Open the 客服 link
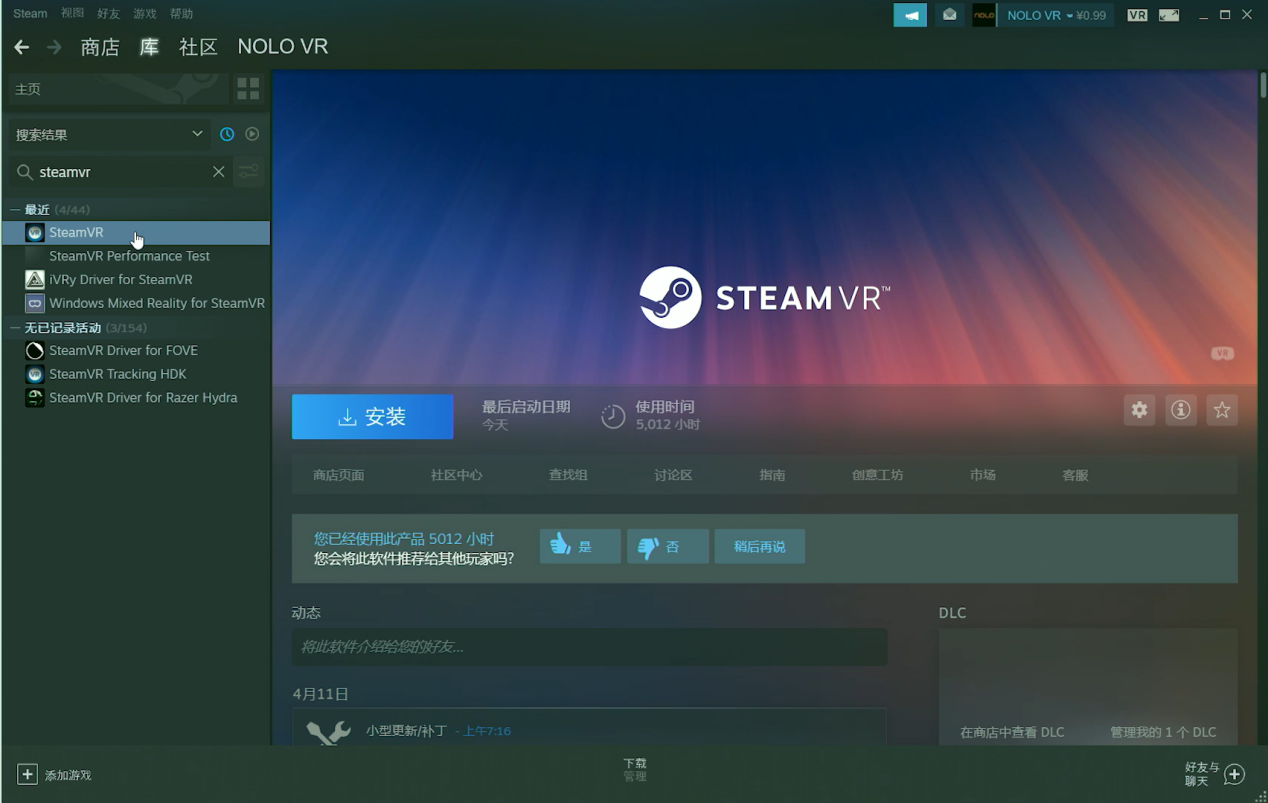This screenshot has height=803, width=1268. point(1075,475)
